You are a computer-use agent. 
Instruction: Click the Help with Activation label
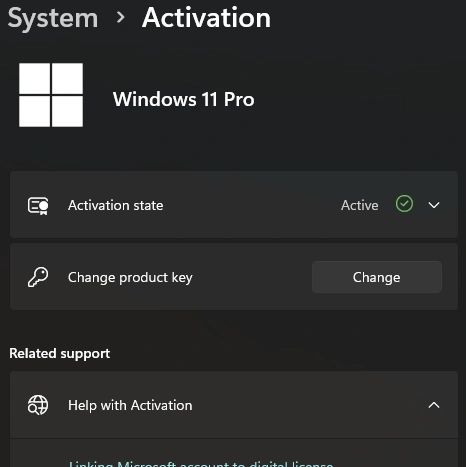130,406
